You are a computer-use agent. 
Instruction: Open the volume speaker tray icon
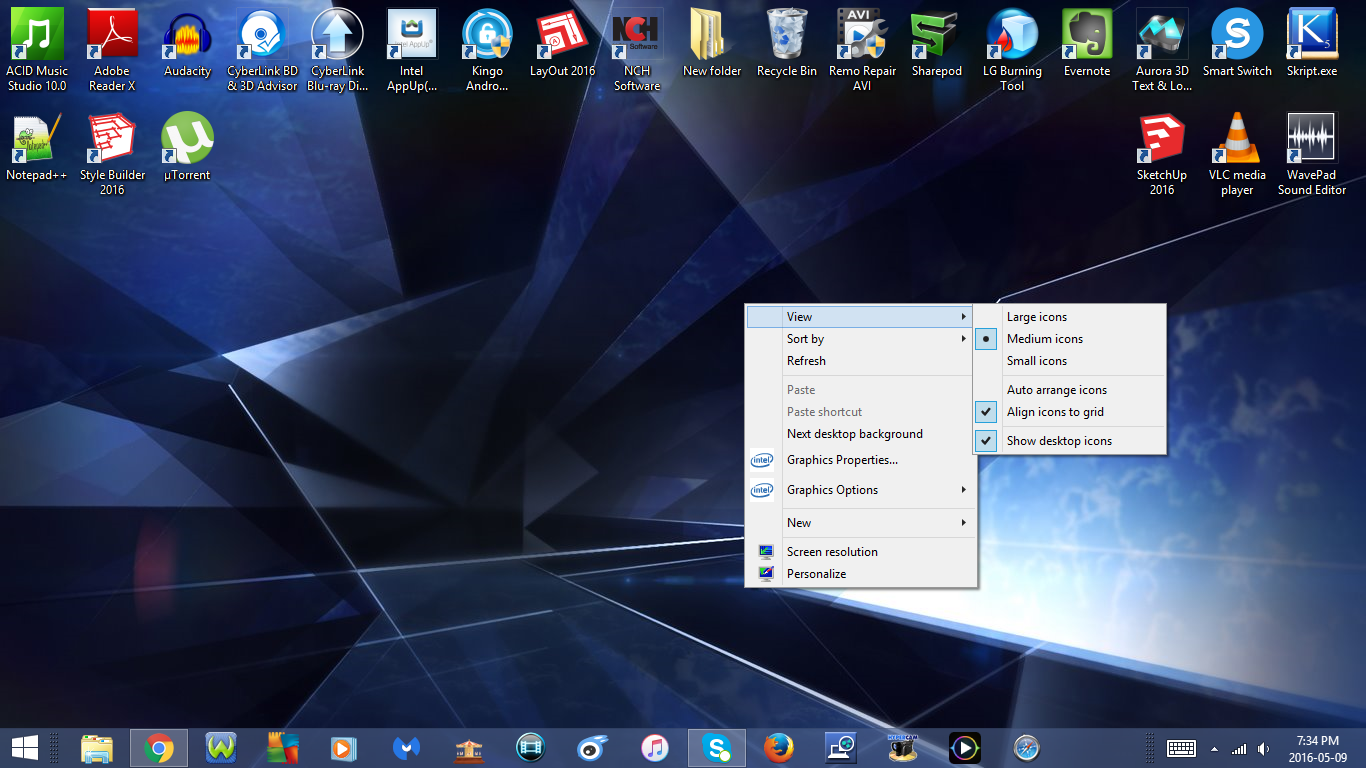coord(1264,748)
